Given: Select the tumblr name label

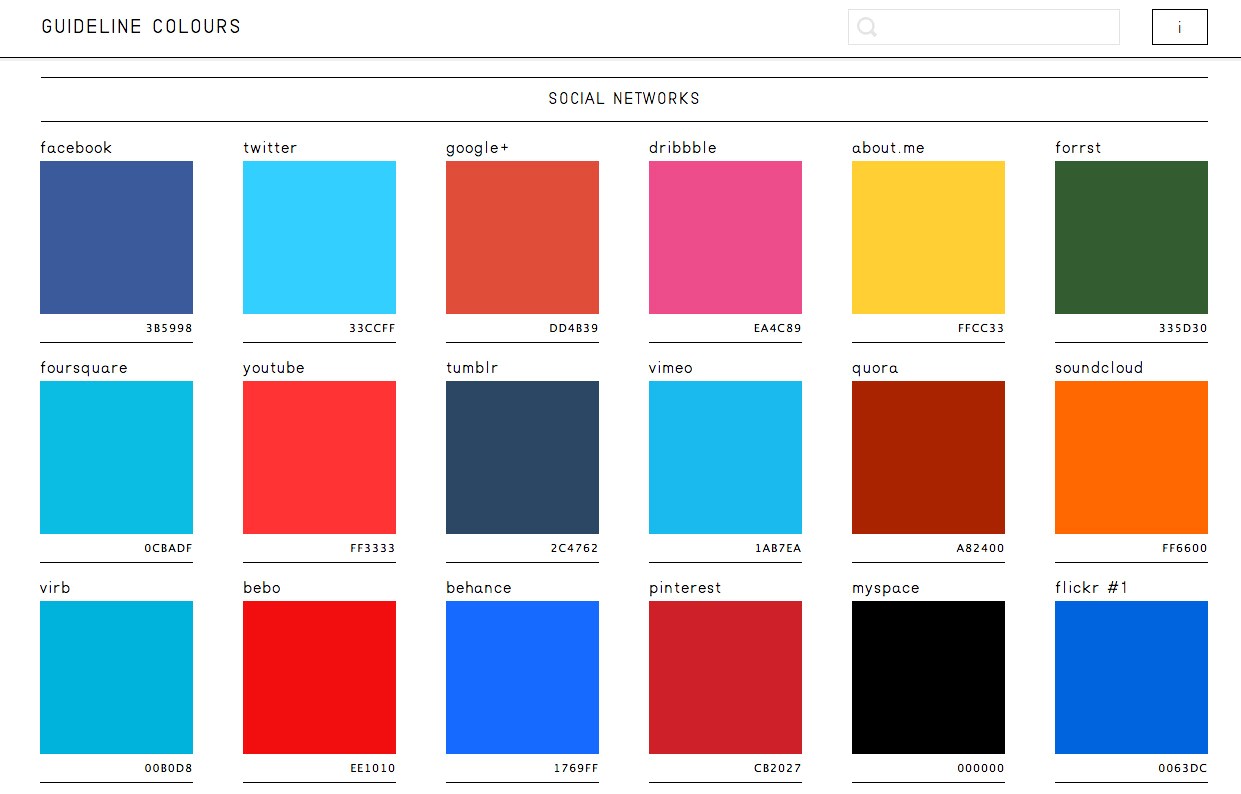Looking at the screenshot, I should click(472, 368).
